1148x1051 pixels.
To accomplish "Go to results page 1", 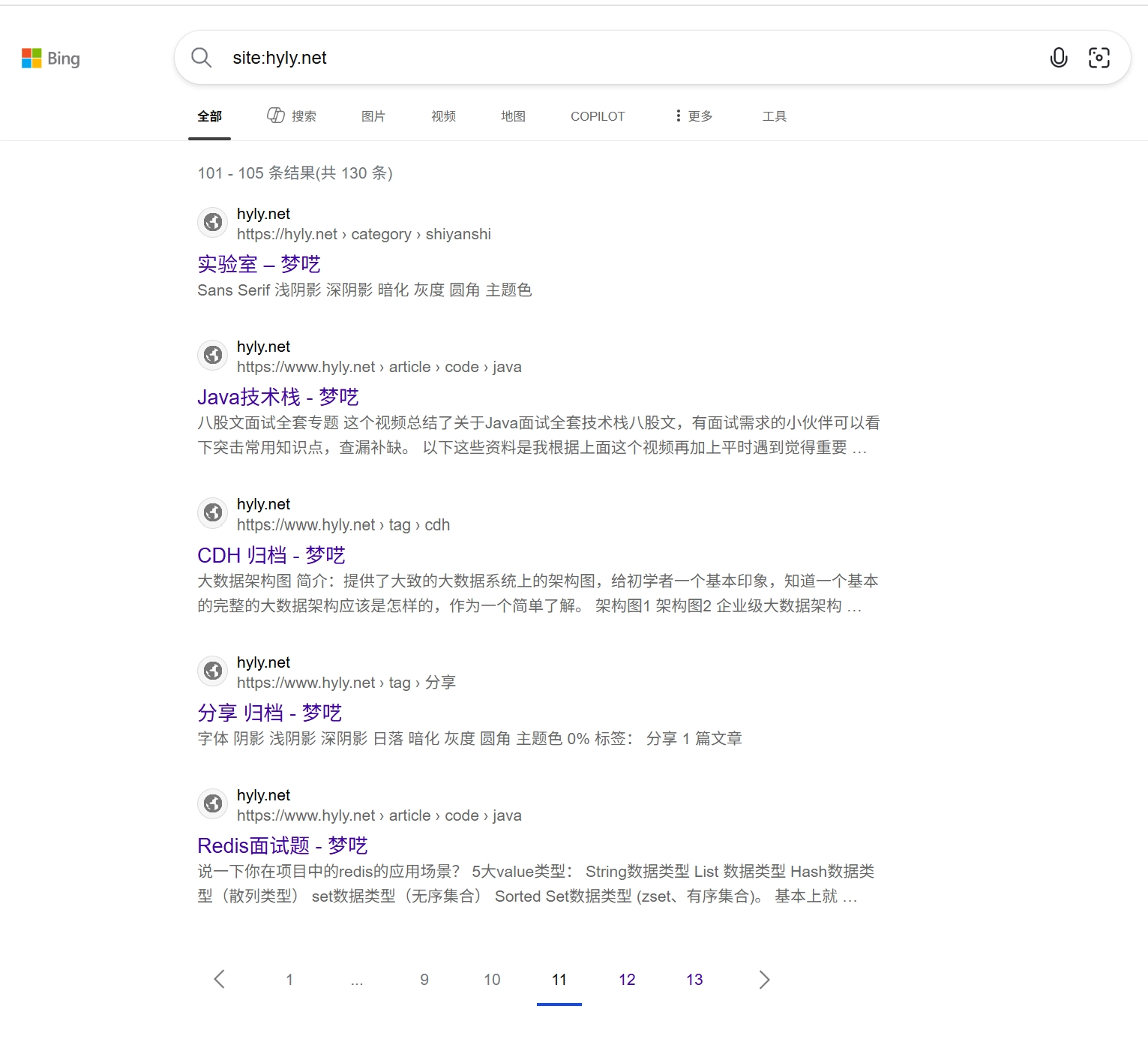I will [x=289, y=980].
